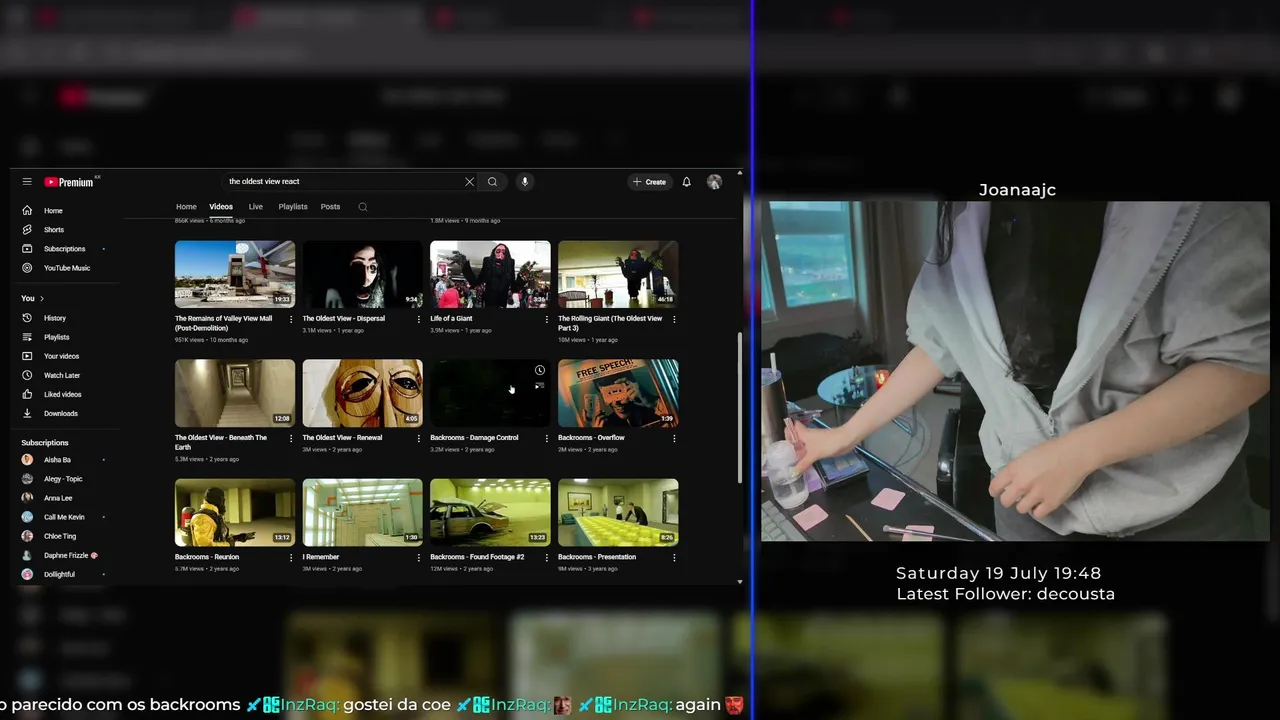This screenshot has width=1280, height=720.
Task: Open I Remember video thumbnail
Action: [362, 512]
